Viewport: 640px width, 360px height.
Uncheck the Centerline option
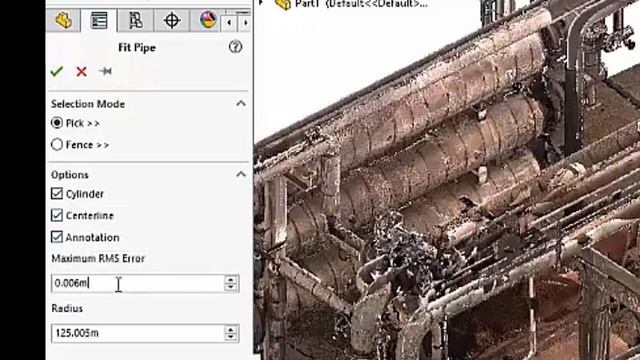pyautogui.click(x=57, y=215)
